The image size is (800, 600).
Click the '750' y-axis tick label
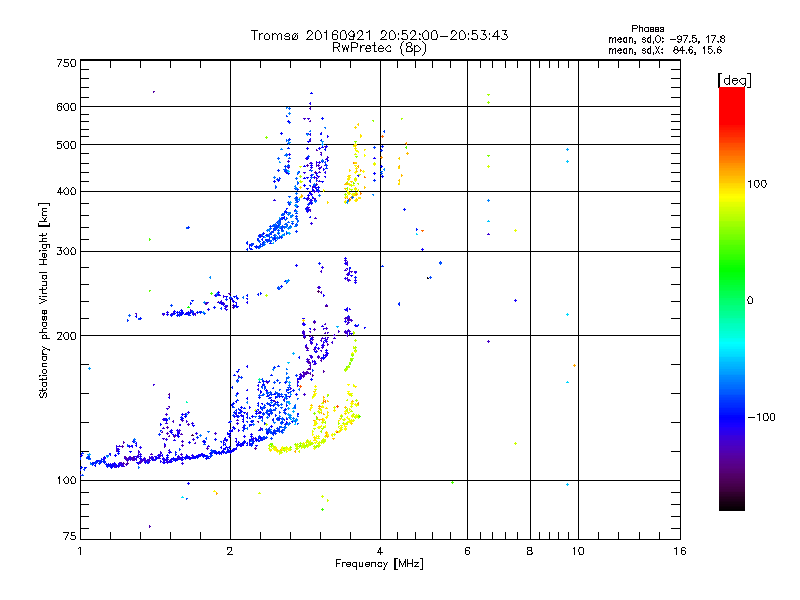[x=66, y=63]
